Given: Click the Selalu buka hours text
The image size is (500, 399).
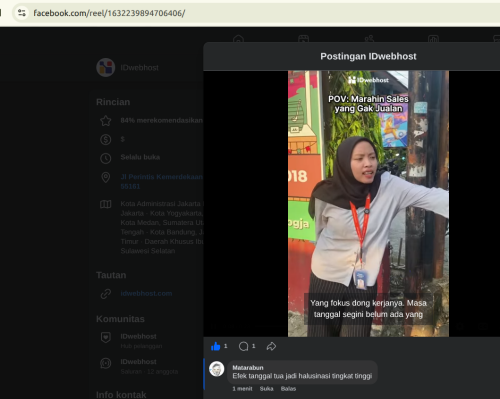Looking at the screenshot, I should [x=140, y=157].
